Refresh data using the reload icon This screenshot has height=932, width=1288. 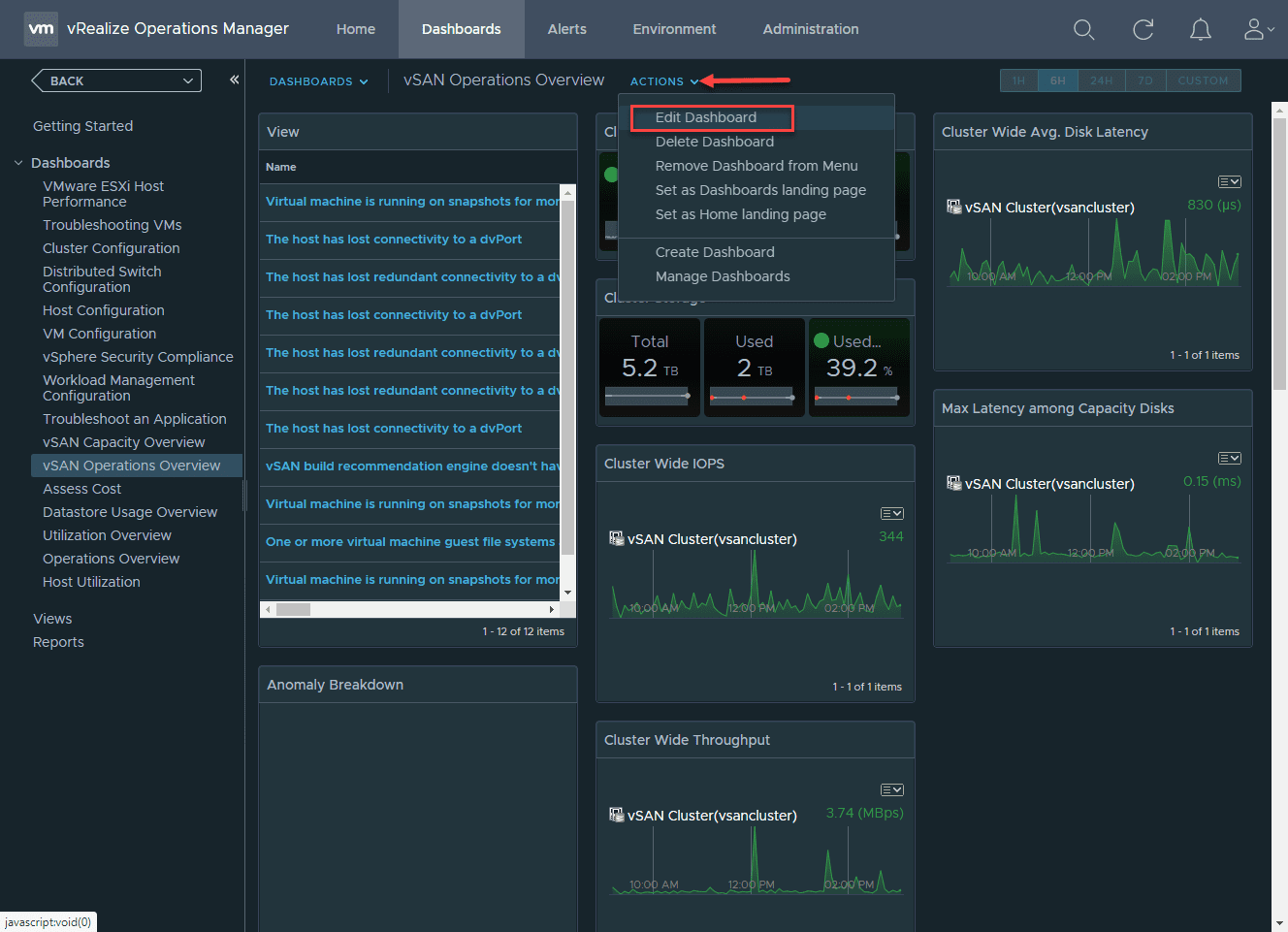click(1143, 29)
